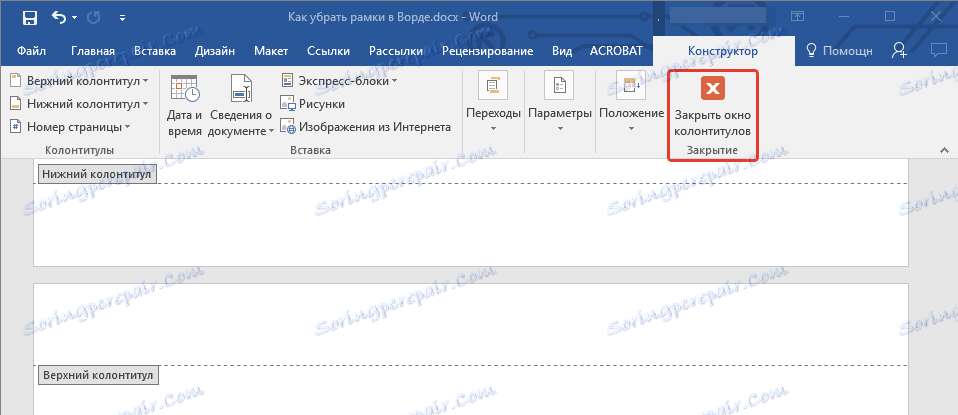Click the Параметры options icon
Image resolution: width=958 pixels, height=415 pixels.
(x=560, y=87)
